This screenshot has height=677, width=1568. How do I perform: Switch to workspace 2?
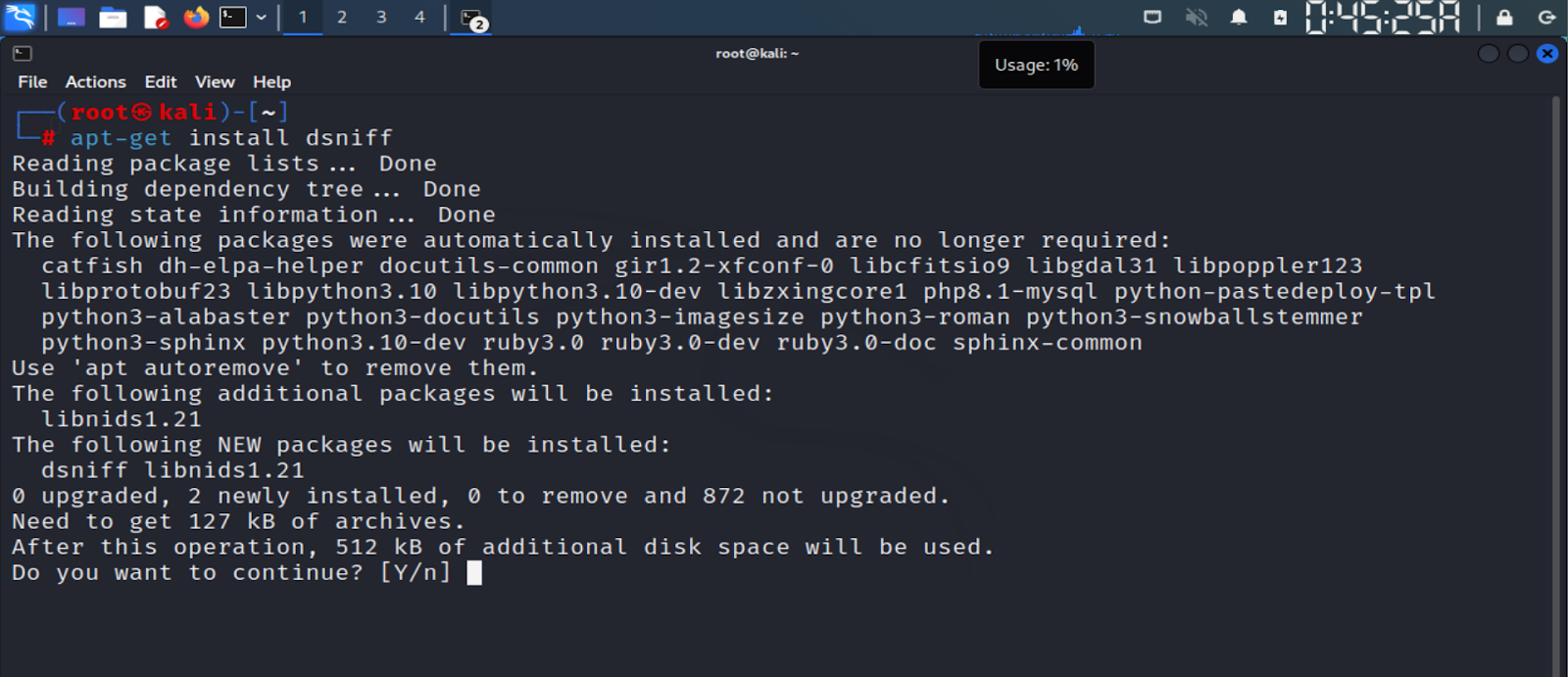pyautogui.click(x=342, y=17)
